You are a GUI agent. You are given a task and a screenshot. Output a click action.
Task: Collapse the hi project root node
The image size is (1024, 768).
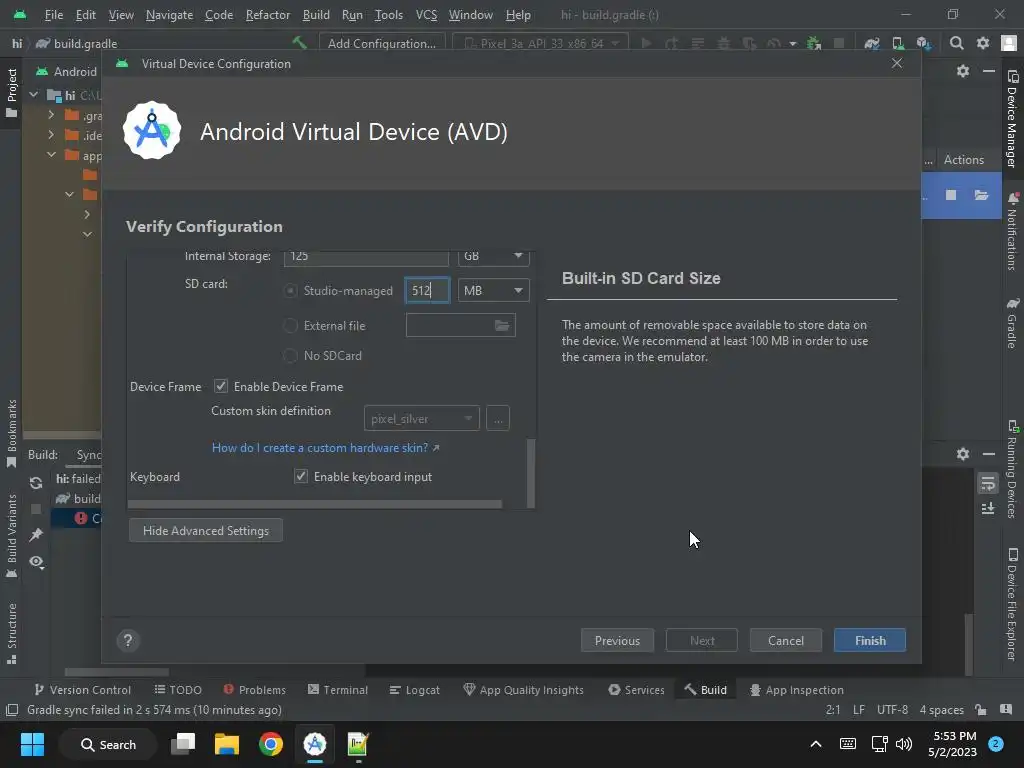pos(33,95)
